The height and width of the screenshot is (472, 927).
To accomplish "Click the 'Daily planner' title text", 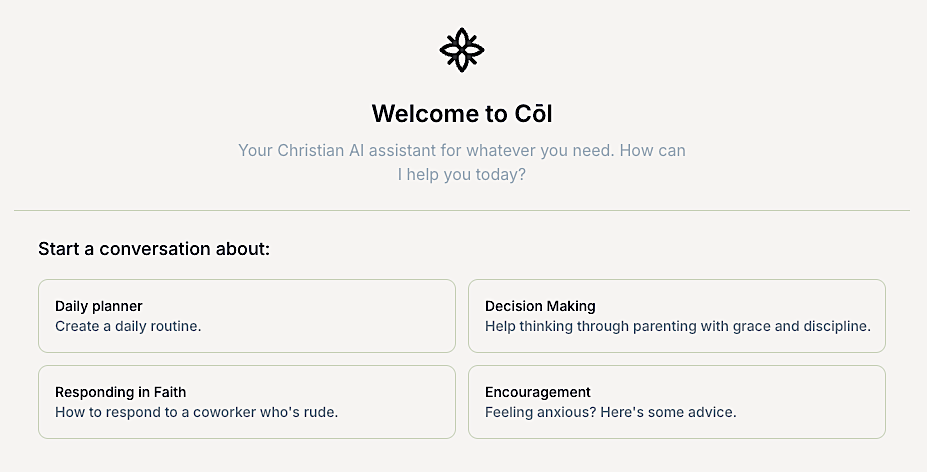I will (x=99, y=306).
